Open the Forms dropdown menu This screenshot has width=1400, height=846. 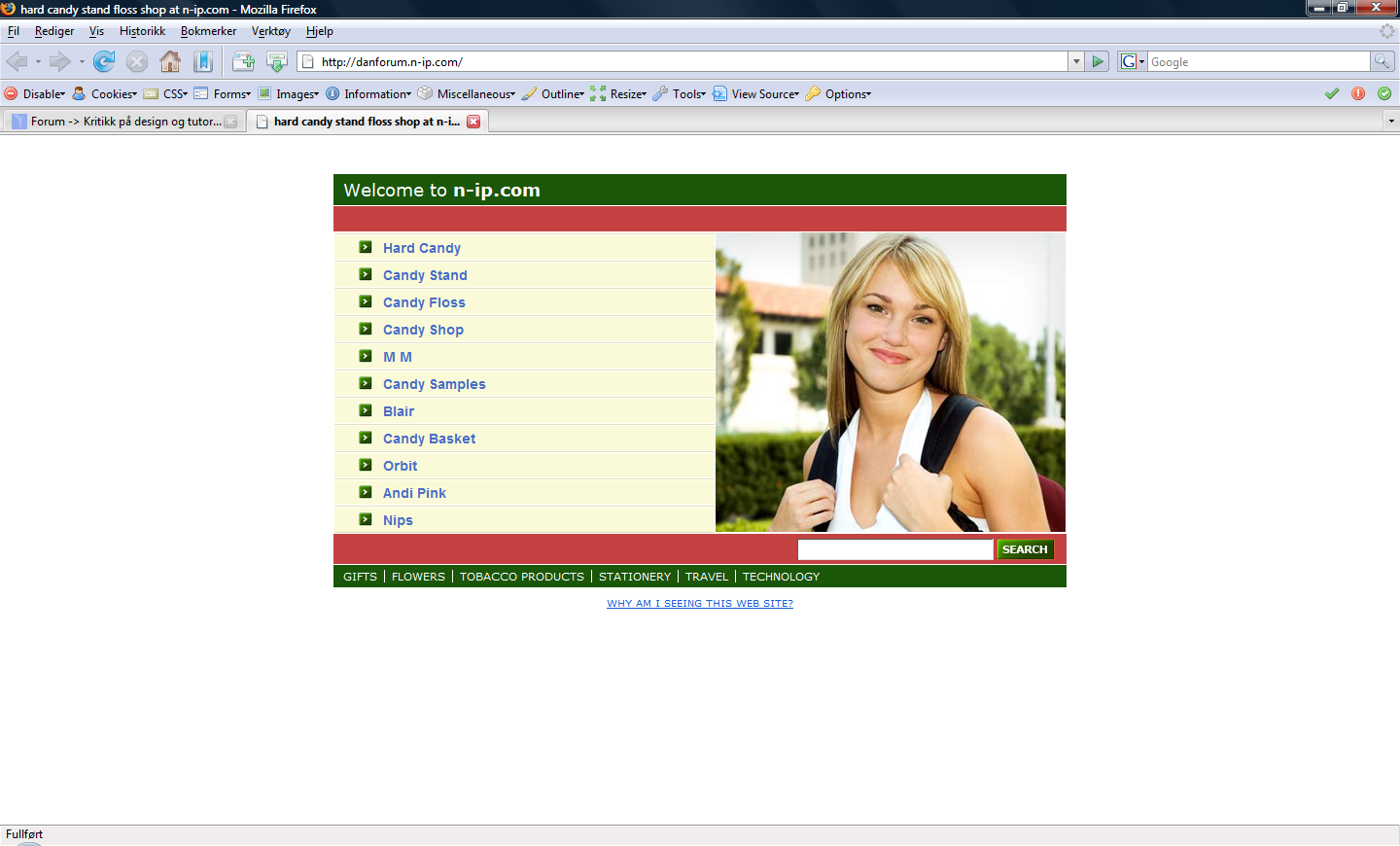[x=223, y=94]
